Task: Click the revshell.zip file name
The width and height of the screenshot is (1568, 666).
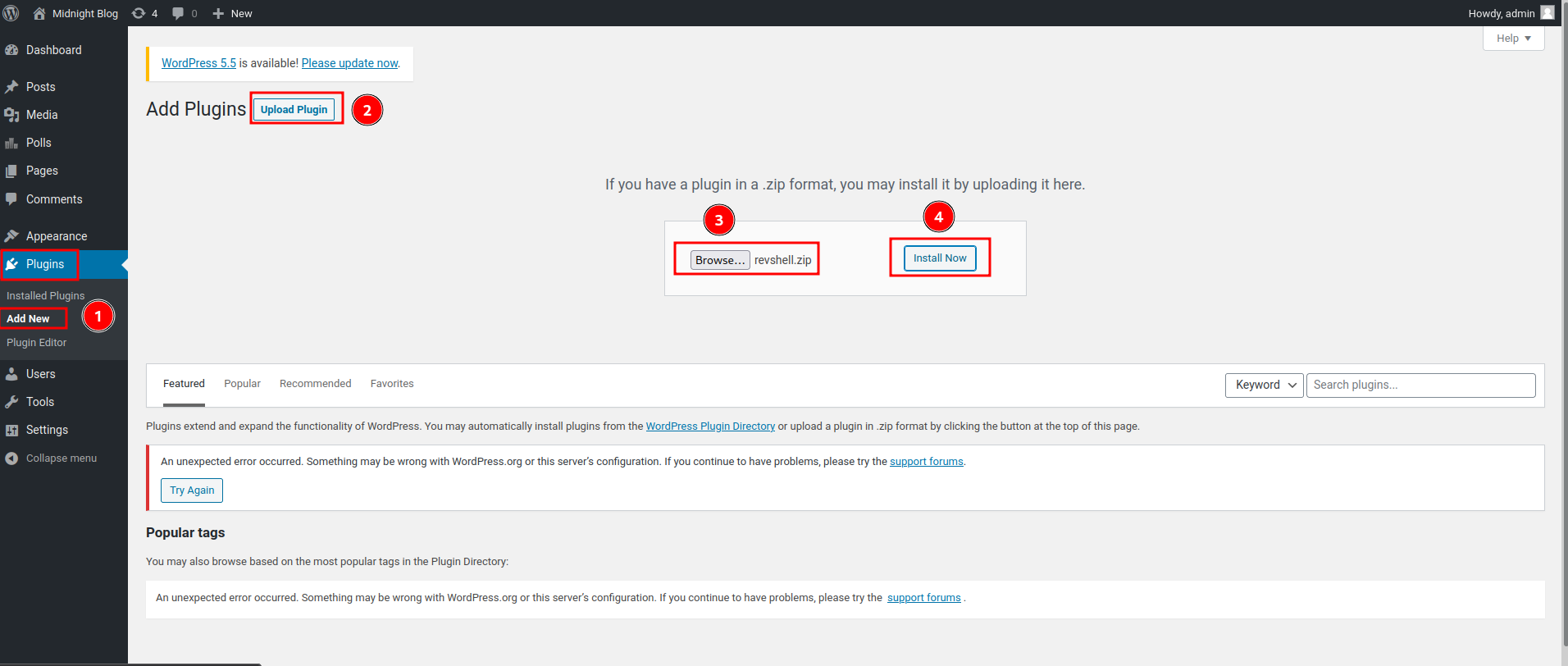Action: pyautogui.click(x=782, y=260)
